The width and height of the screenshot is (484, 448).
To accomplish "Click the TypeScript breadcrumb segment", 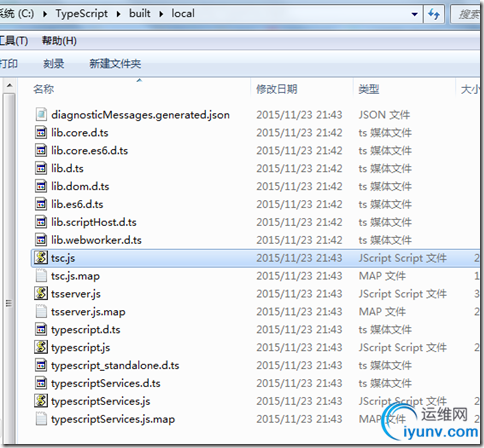I will point(82,14).
